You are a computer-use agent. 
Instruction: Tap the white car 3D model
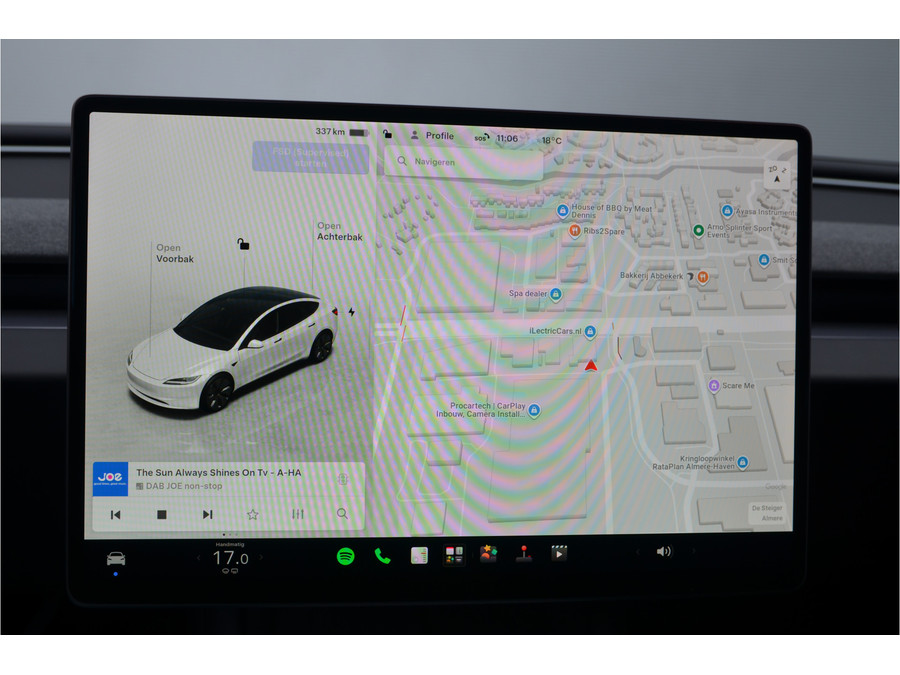[231, 349]
